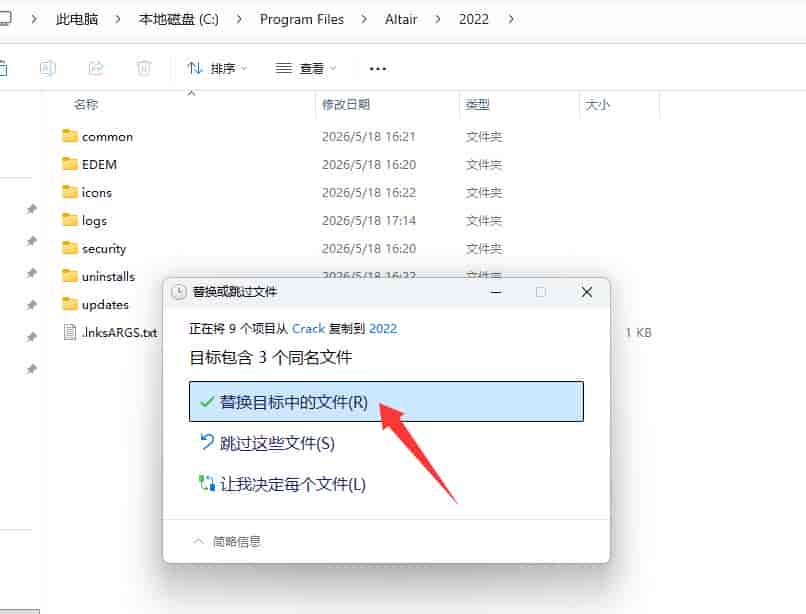Sort by the 修改日期 column header
This screenshot has height=614, width=806.
point(345,104)
